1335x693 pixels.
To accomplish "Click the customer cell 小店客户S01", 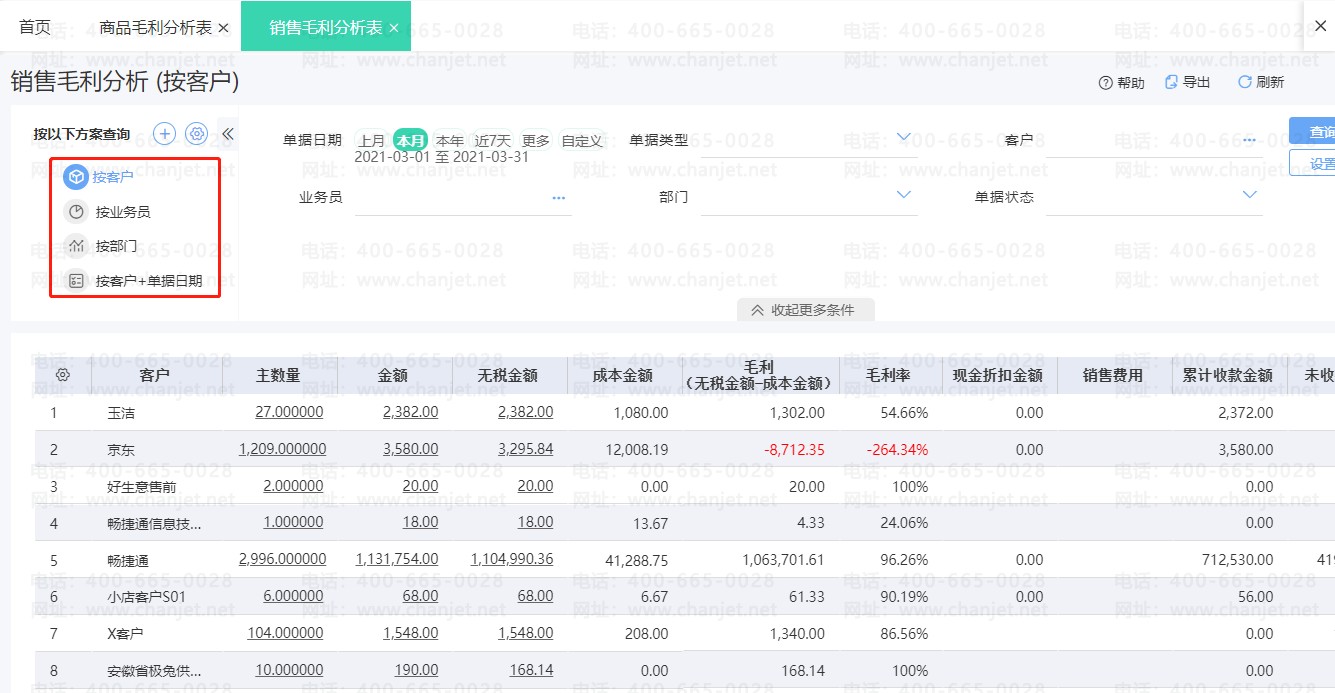I will click(146, 597).
